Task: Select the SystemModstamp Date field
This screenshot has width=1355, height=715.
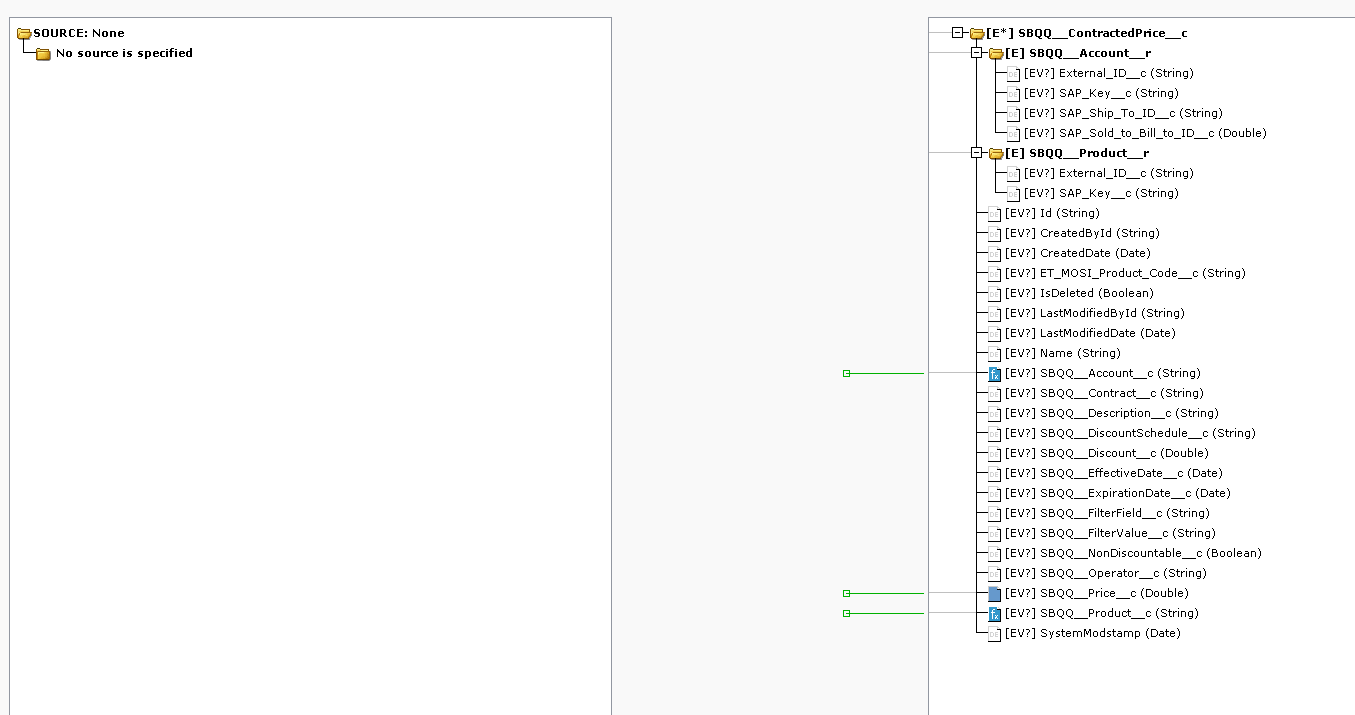Action: point(1092,633)
